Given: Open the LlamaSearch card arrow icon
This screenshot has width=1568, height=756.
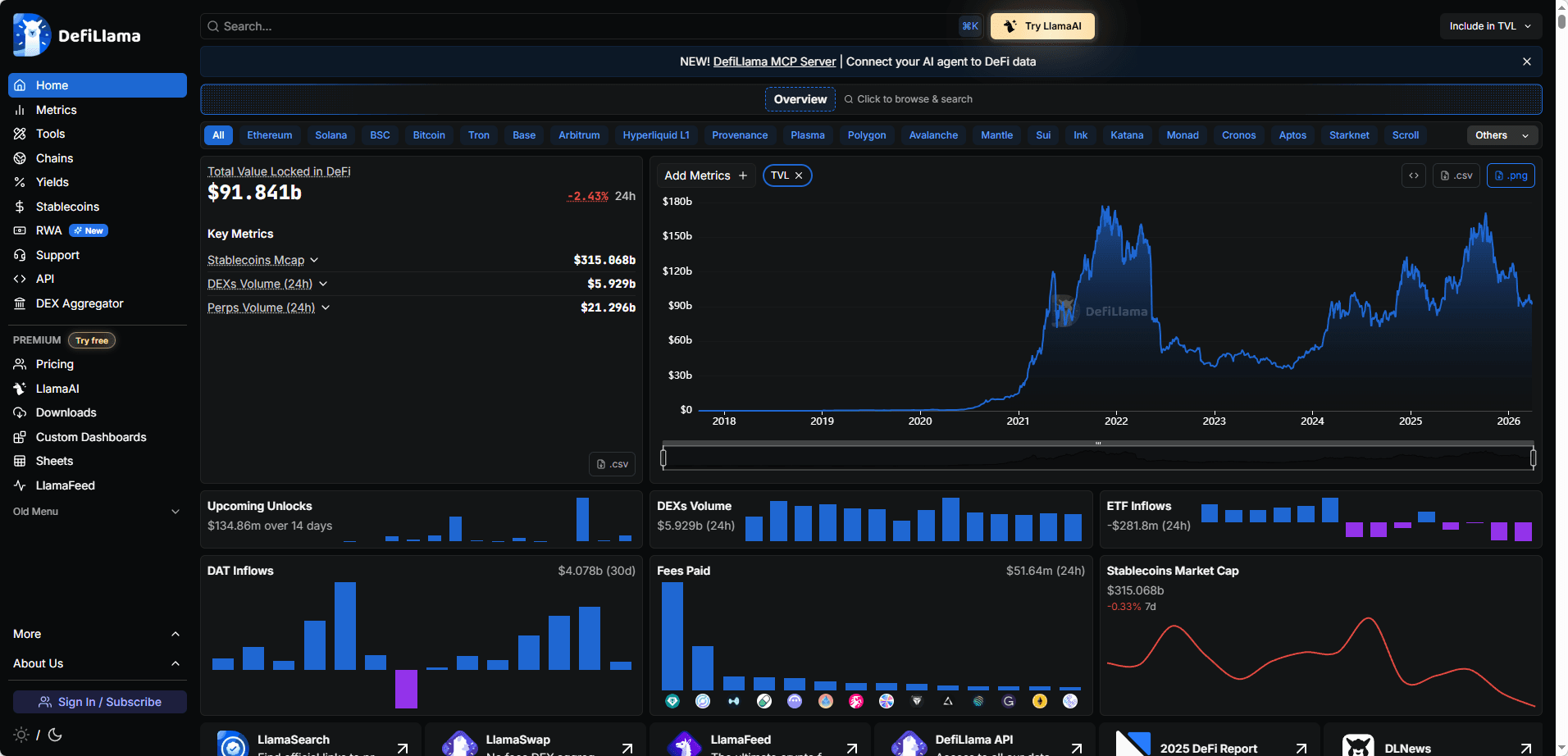Looking at the screenshot, I should tap(403, 748).
